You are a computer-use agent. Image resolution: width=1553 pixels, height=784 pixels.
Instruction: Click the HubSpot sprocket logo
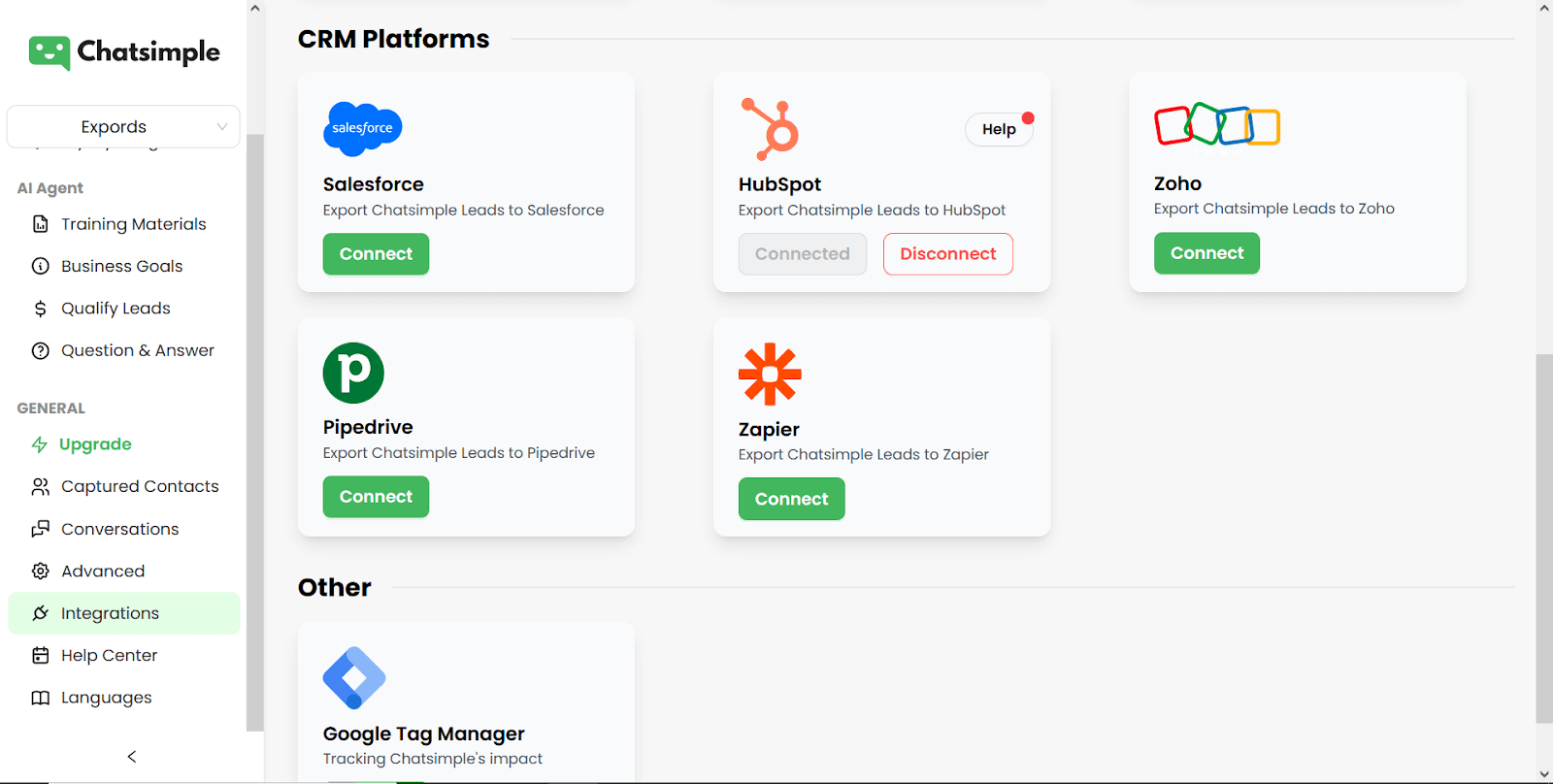771,129
